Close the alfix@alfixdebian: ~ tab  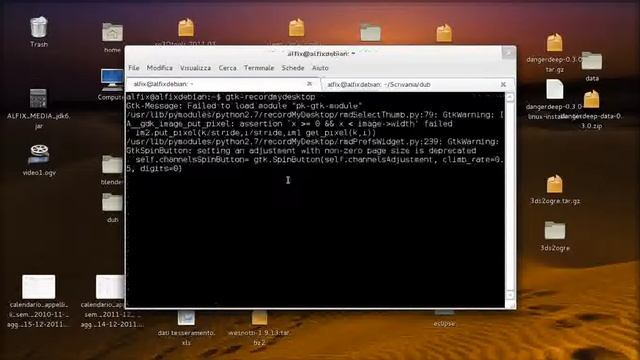[309, 84]
